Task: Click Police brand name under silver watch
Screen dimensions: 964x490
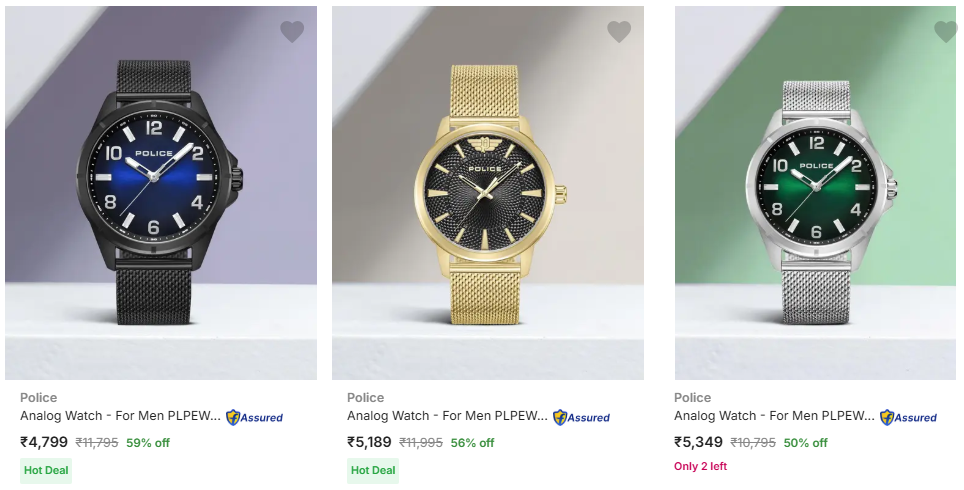Action: 693,397
